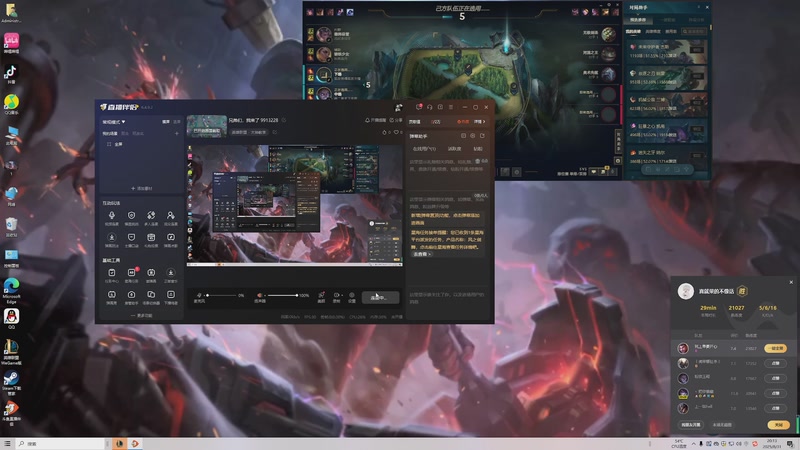Open the tool icon with the red badge
The height and width of the screenshot is (450, 800).
click(x=132, y=273)
